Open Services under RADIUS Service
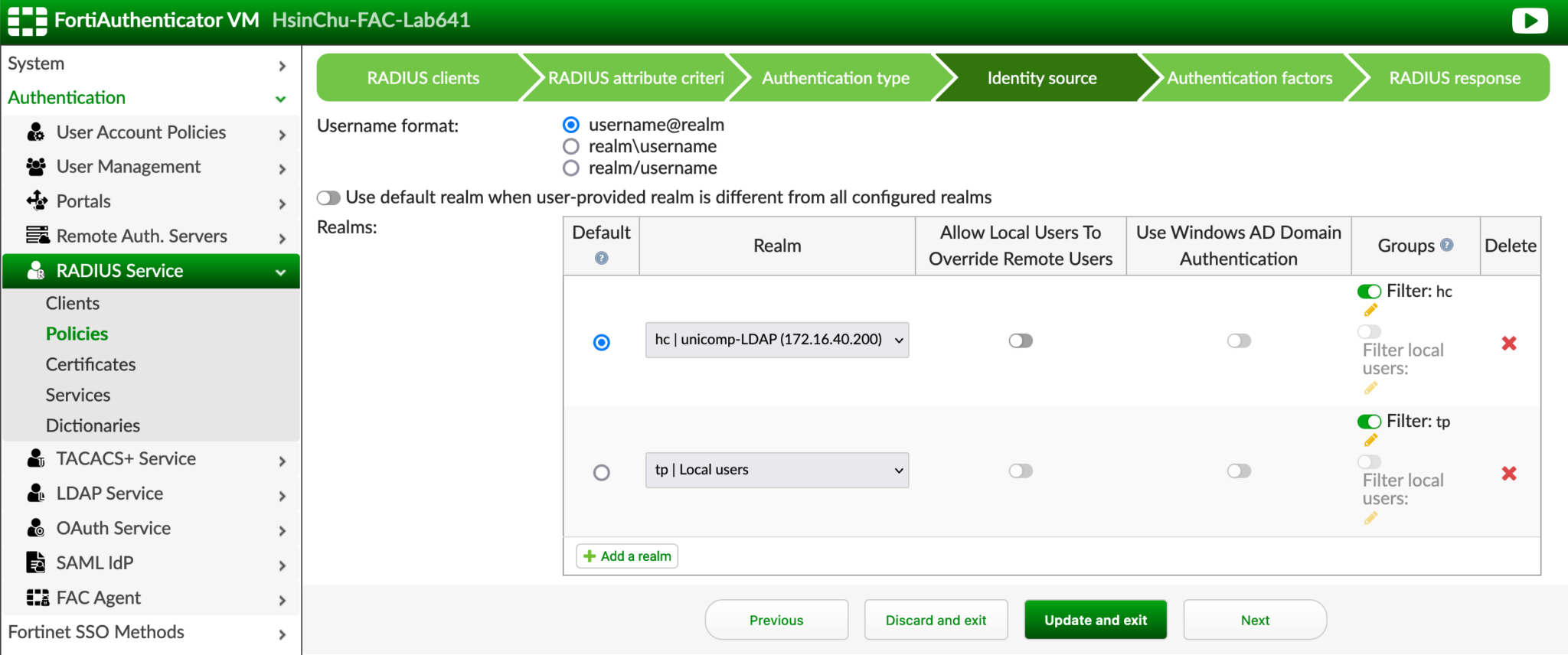Screen dimensions: 1568x655 point(78,395)
